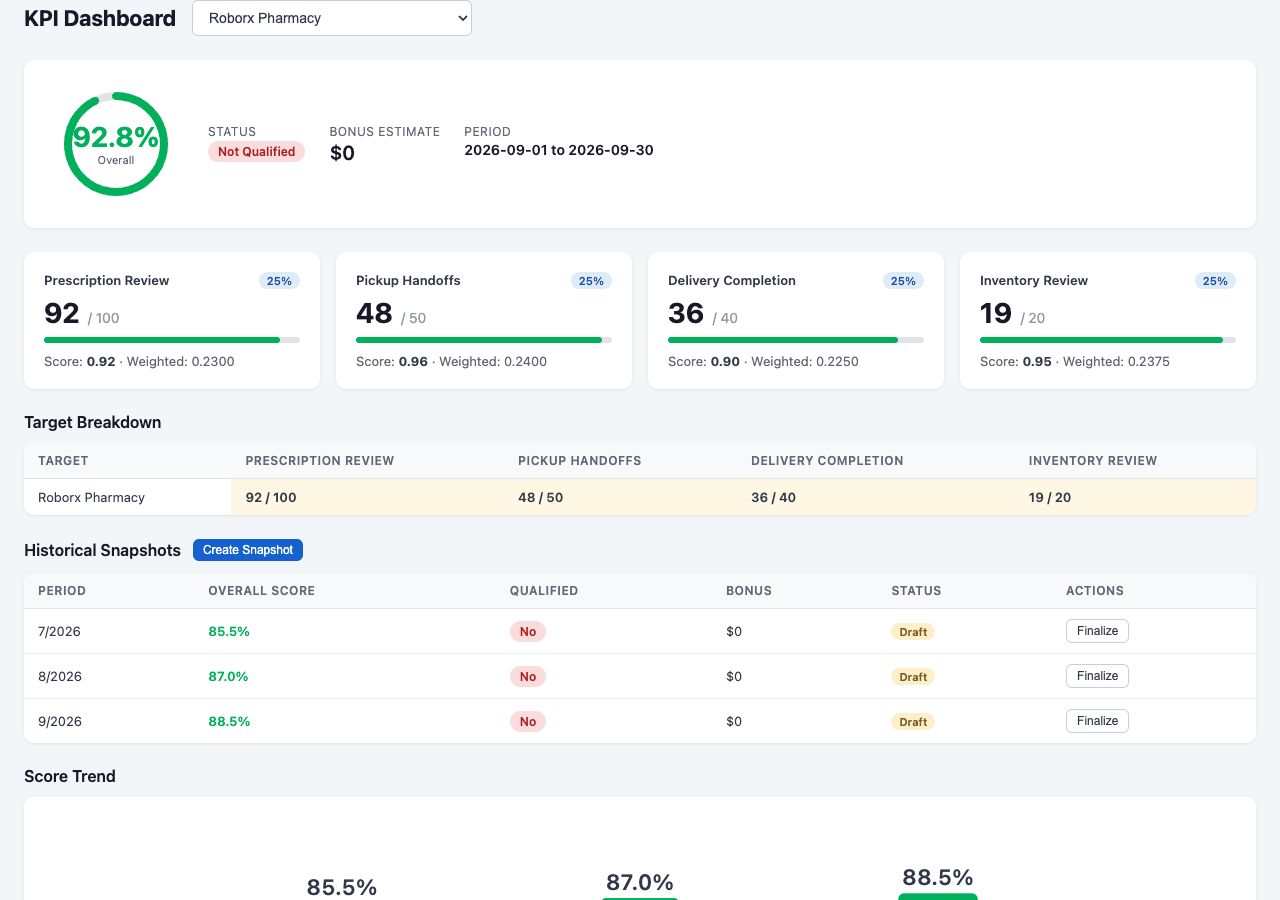
Task: Click the Prescription Review progress bar
Action: pyautogui.click(x=172, y=340)
